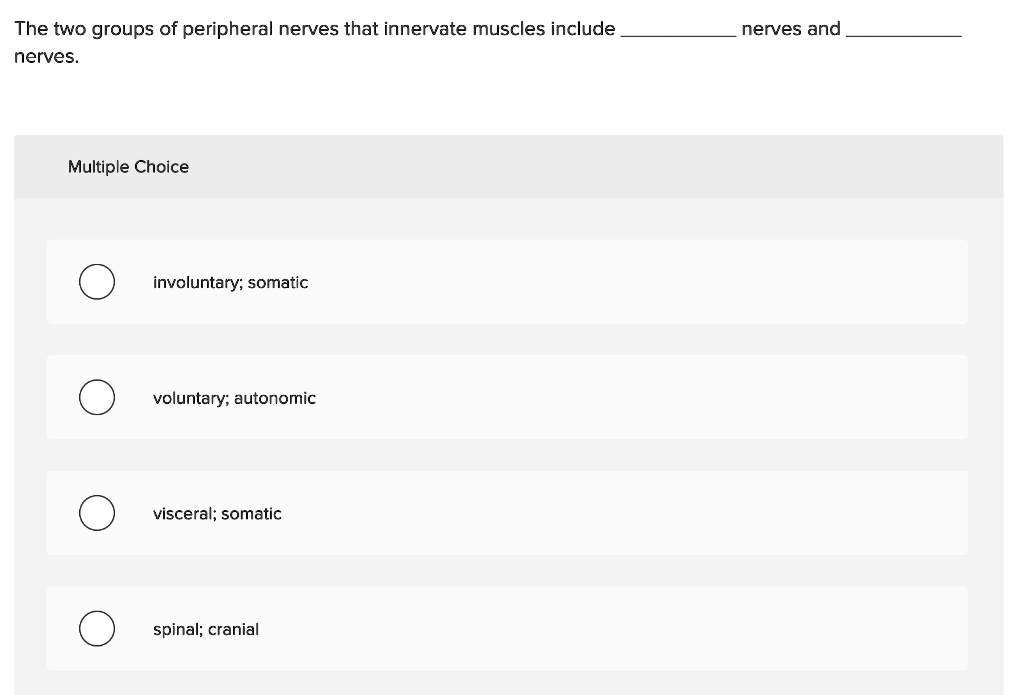Click the word "somatic" in the first option
The image size is (1024, 695).
tap(278, 282)
